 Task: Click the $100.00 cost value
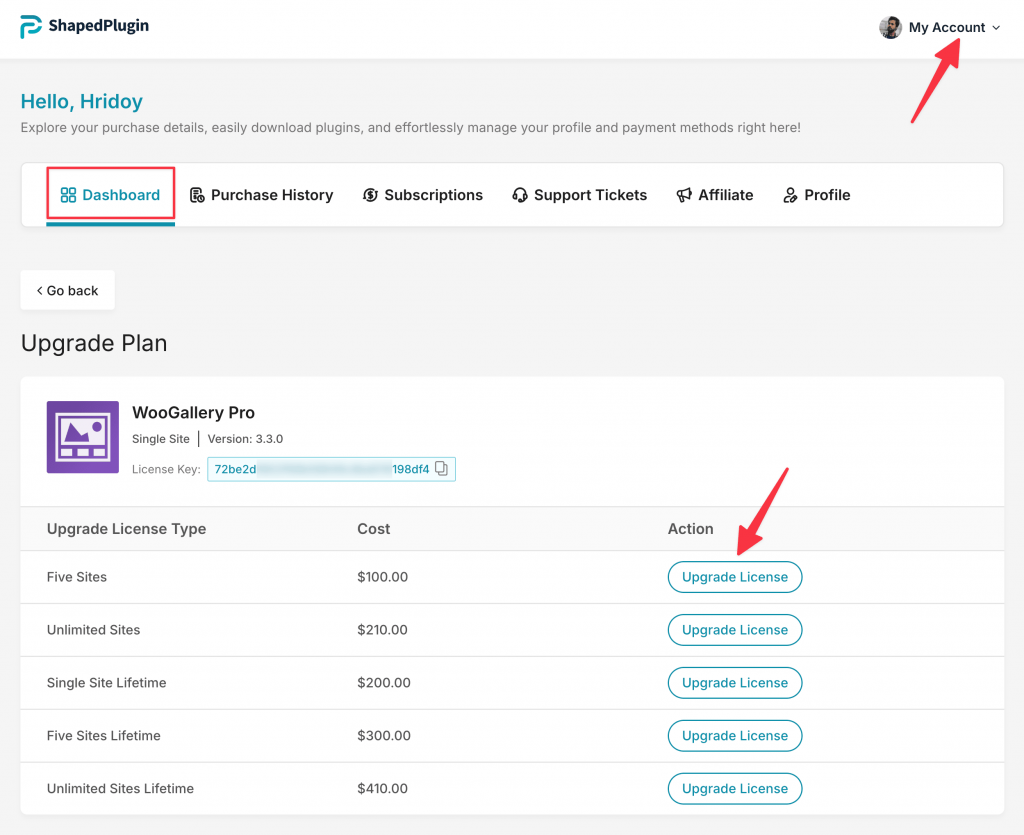[x=383, y=577]
